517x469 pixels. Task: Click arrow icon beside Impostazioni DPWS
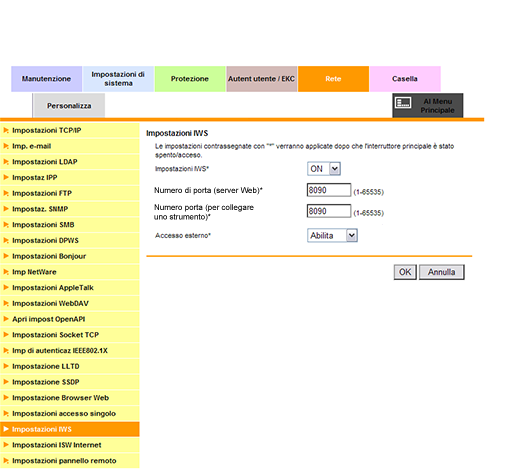tap(6, 240)
